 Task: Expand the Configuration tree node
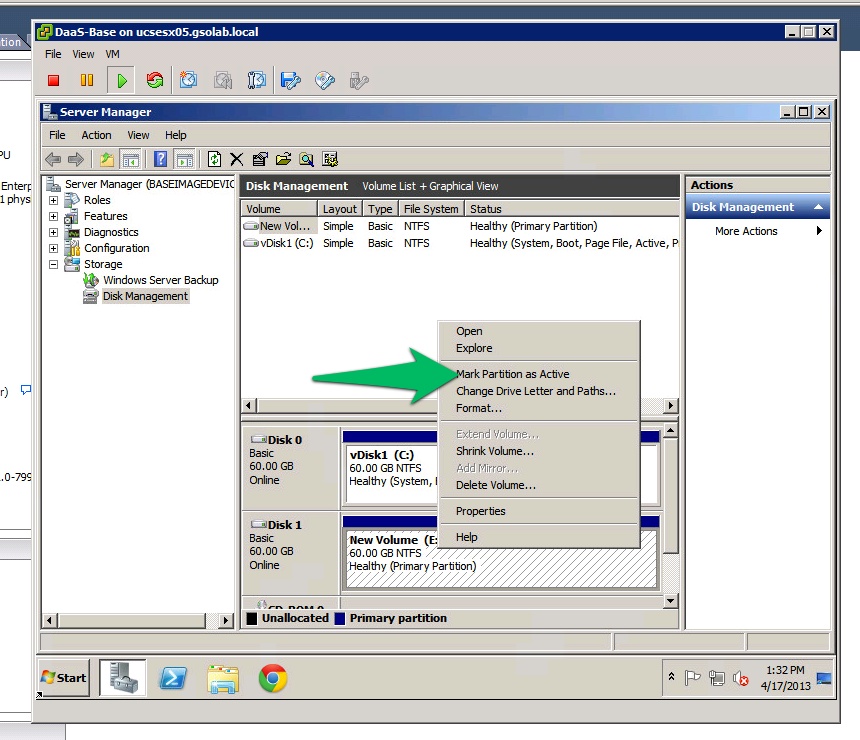pyautogui.click(x=53, y=248)
